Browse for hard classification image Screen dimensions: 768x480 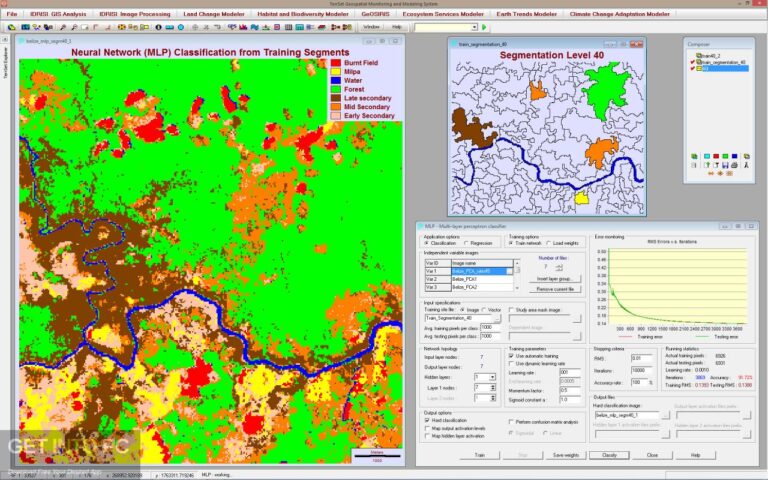click(665, 415)
